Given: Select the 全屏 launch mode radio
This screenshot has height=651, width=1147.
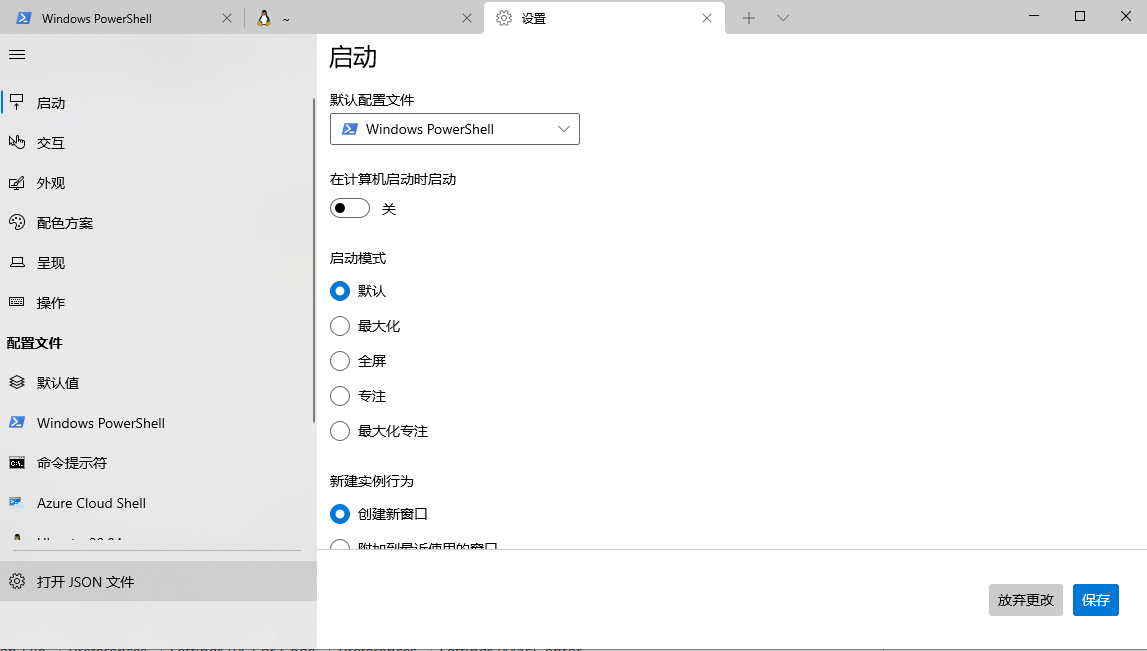Looking at the screenshot, I should pyautogui.click(x=339, y=361).
